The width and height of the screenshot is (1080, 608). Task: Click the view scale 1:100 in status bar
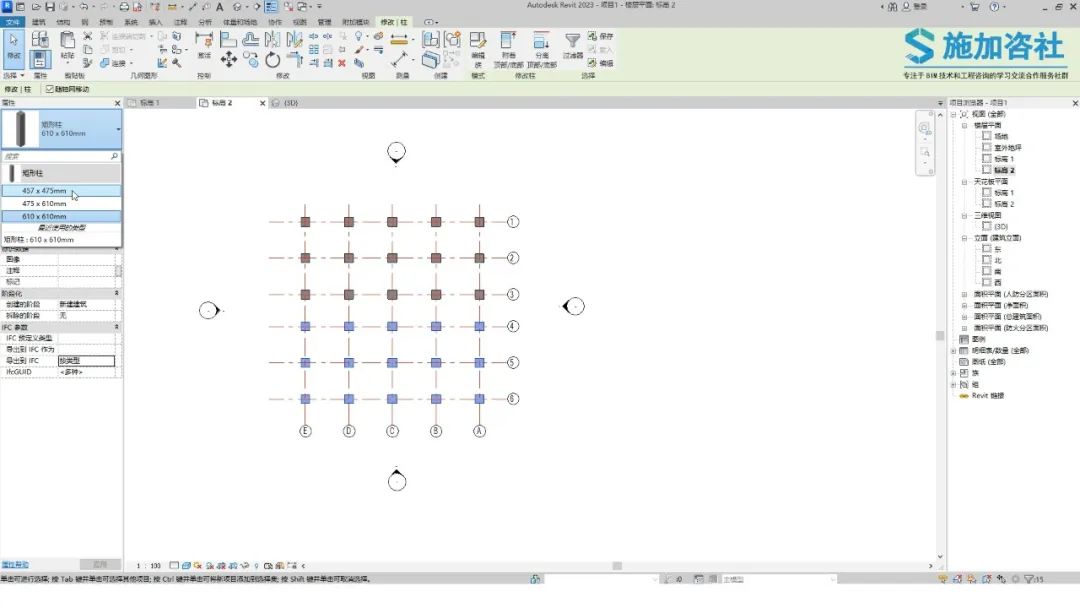(x=148, y=566)
